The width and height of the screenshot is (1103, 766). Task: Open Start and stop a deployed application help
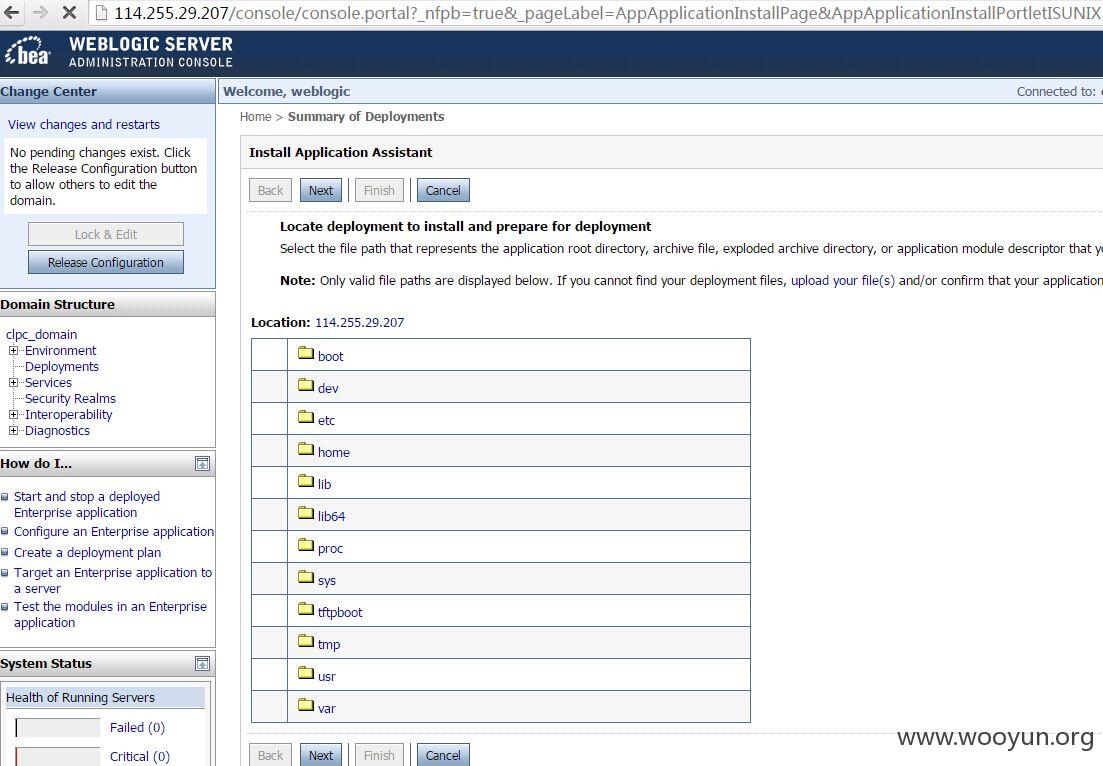[87, 504]
